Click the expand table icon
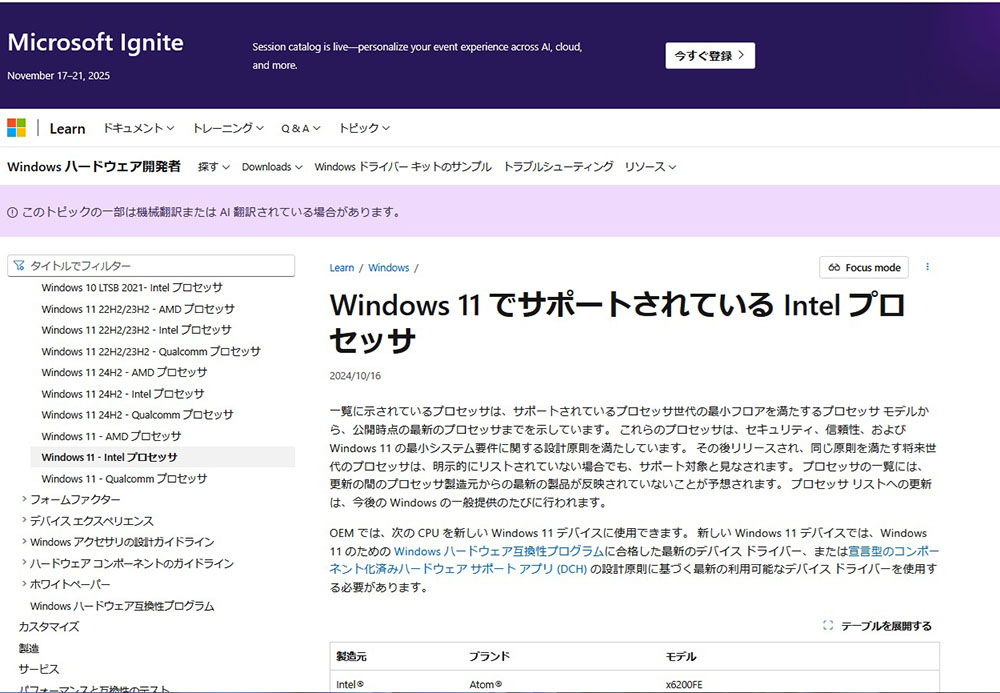 tap(827, 626)
